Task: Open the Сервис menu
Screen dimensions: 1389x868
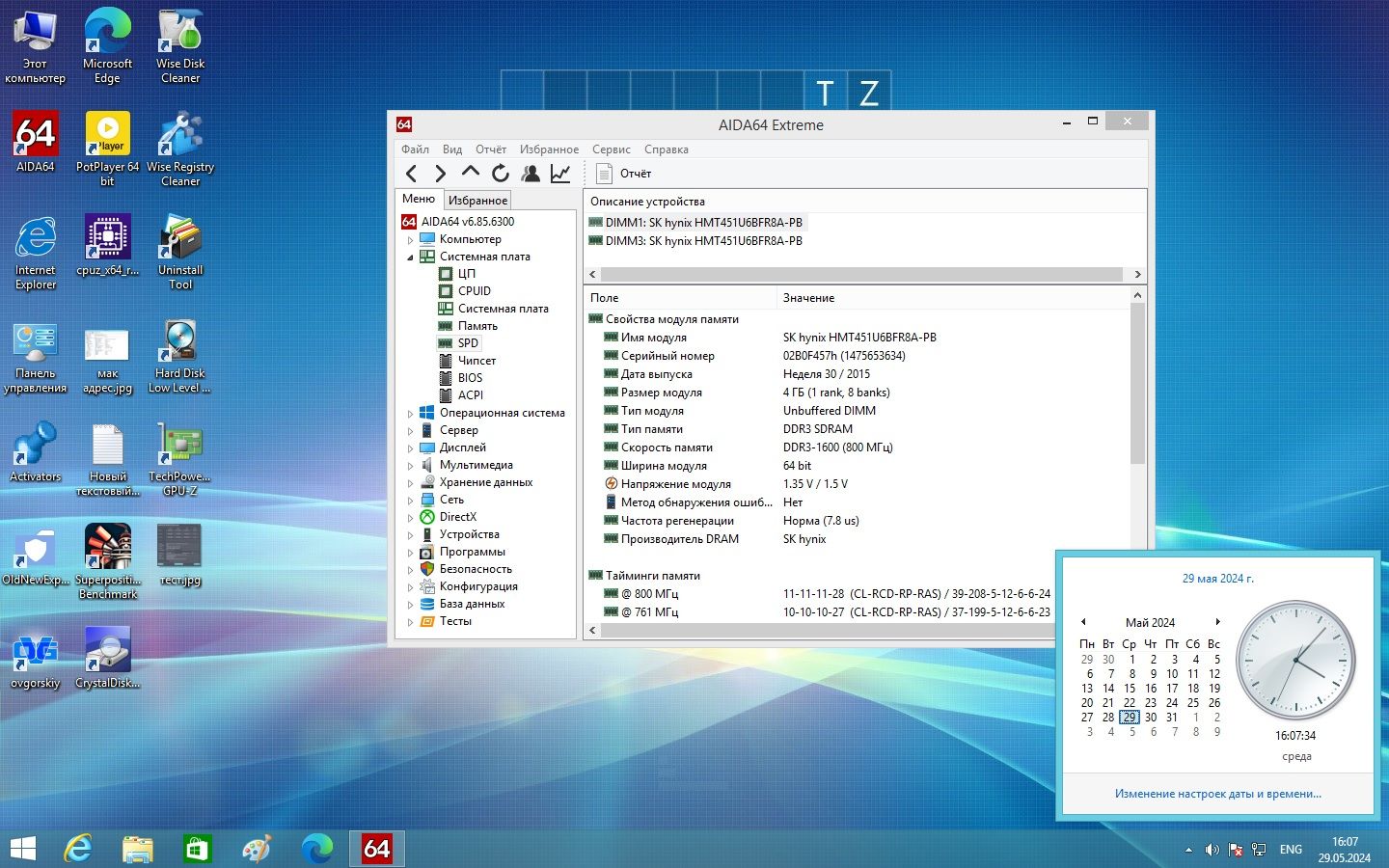Action: tap(611, 149)
